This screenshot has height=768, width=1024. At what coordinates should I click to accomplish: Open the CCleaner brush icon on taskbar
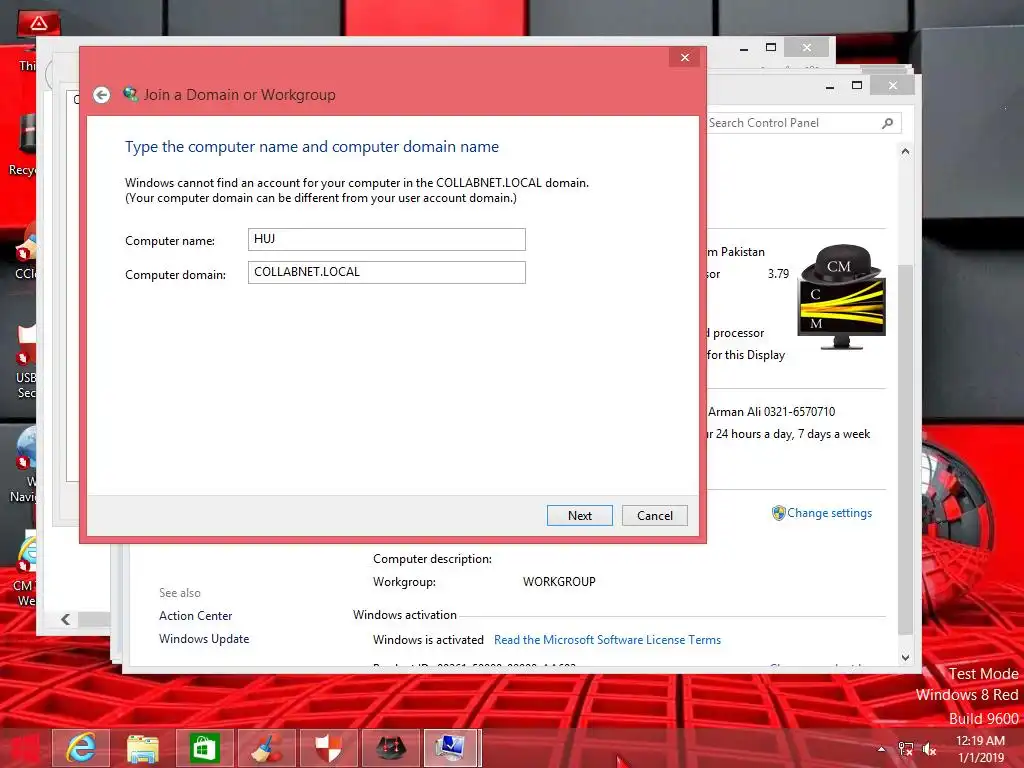pos(266,748)
